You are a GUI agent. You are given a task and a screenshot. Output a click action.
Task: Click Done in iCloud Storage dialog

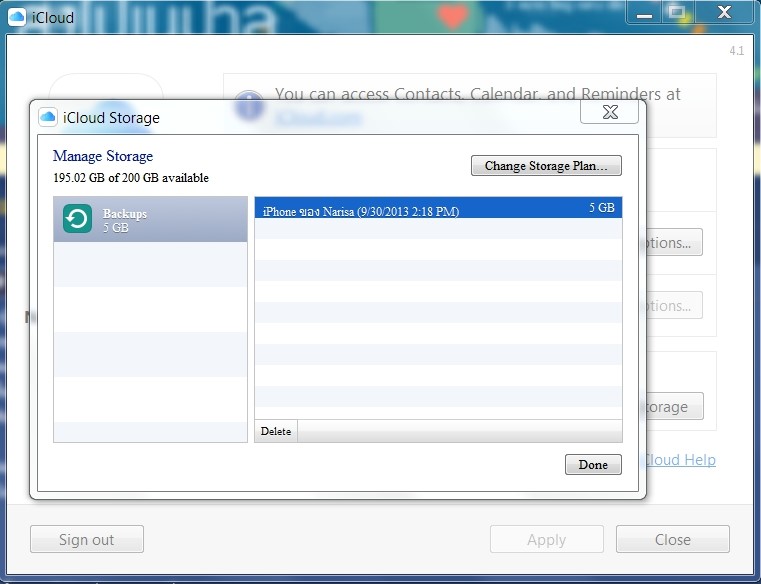593,465
